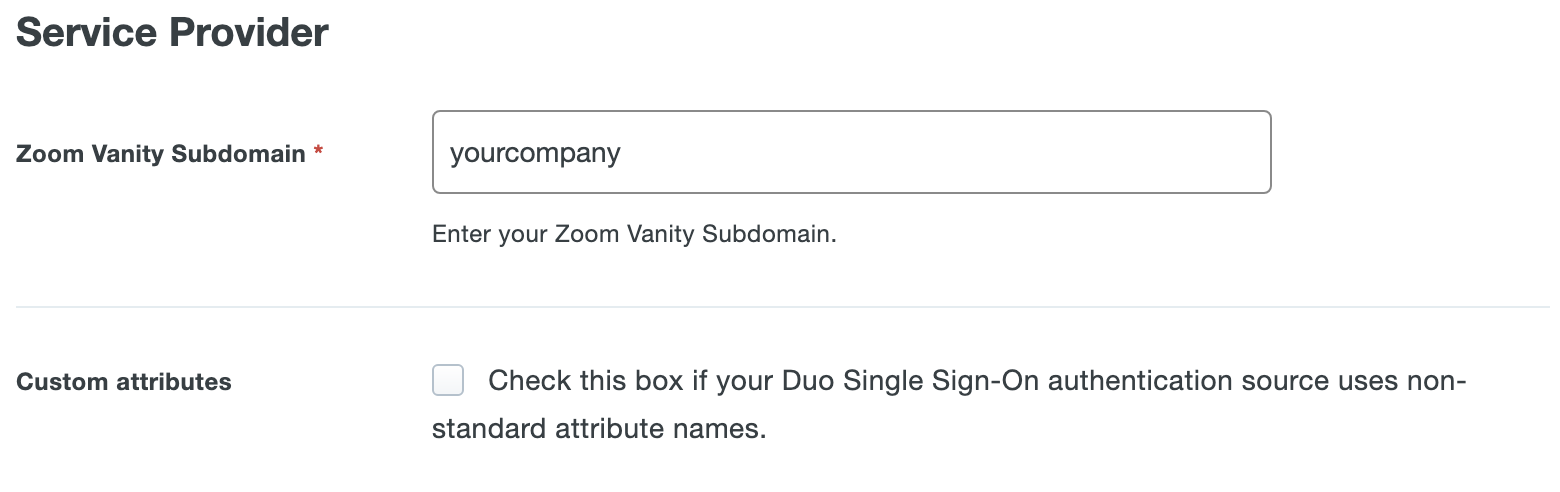The height and width of the screenshot is (492, 1560).
Task: Click the Zoom Vanity Subdomain input field
Action: 850,152
